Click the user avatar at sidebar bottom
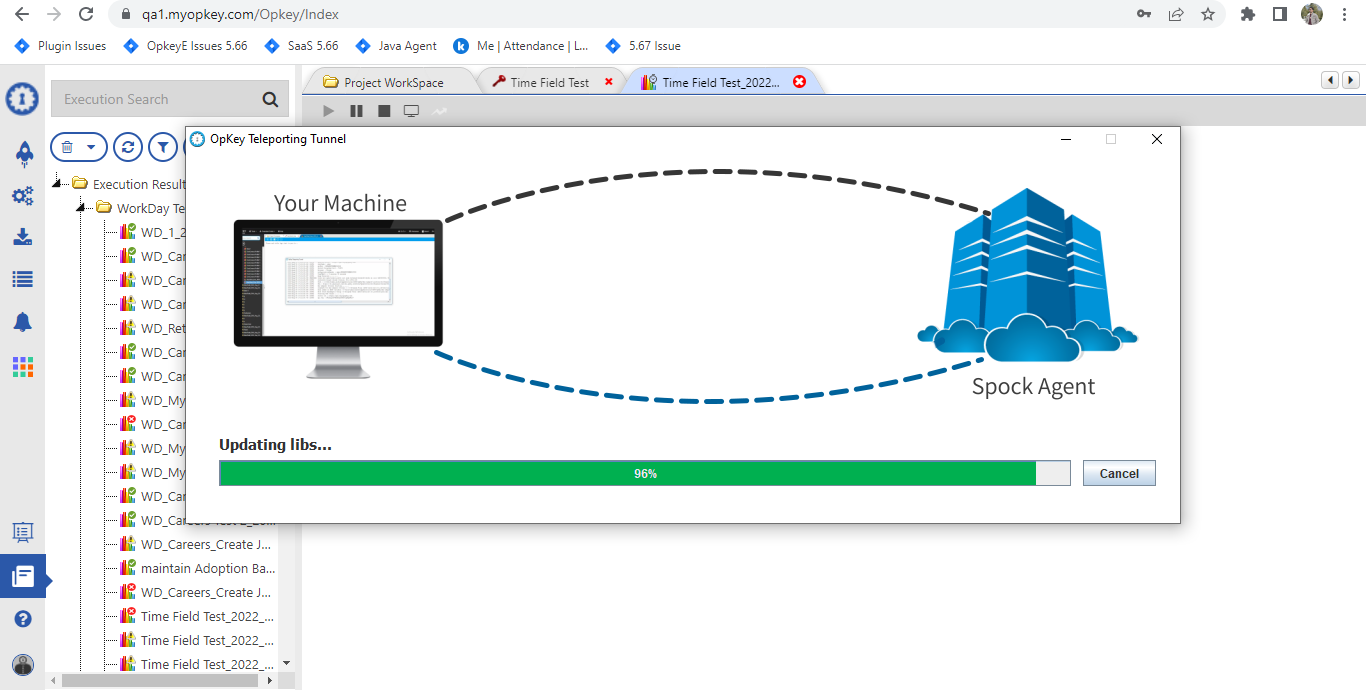Screen dimensions: 1366x690 point(22,665)
